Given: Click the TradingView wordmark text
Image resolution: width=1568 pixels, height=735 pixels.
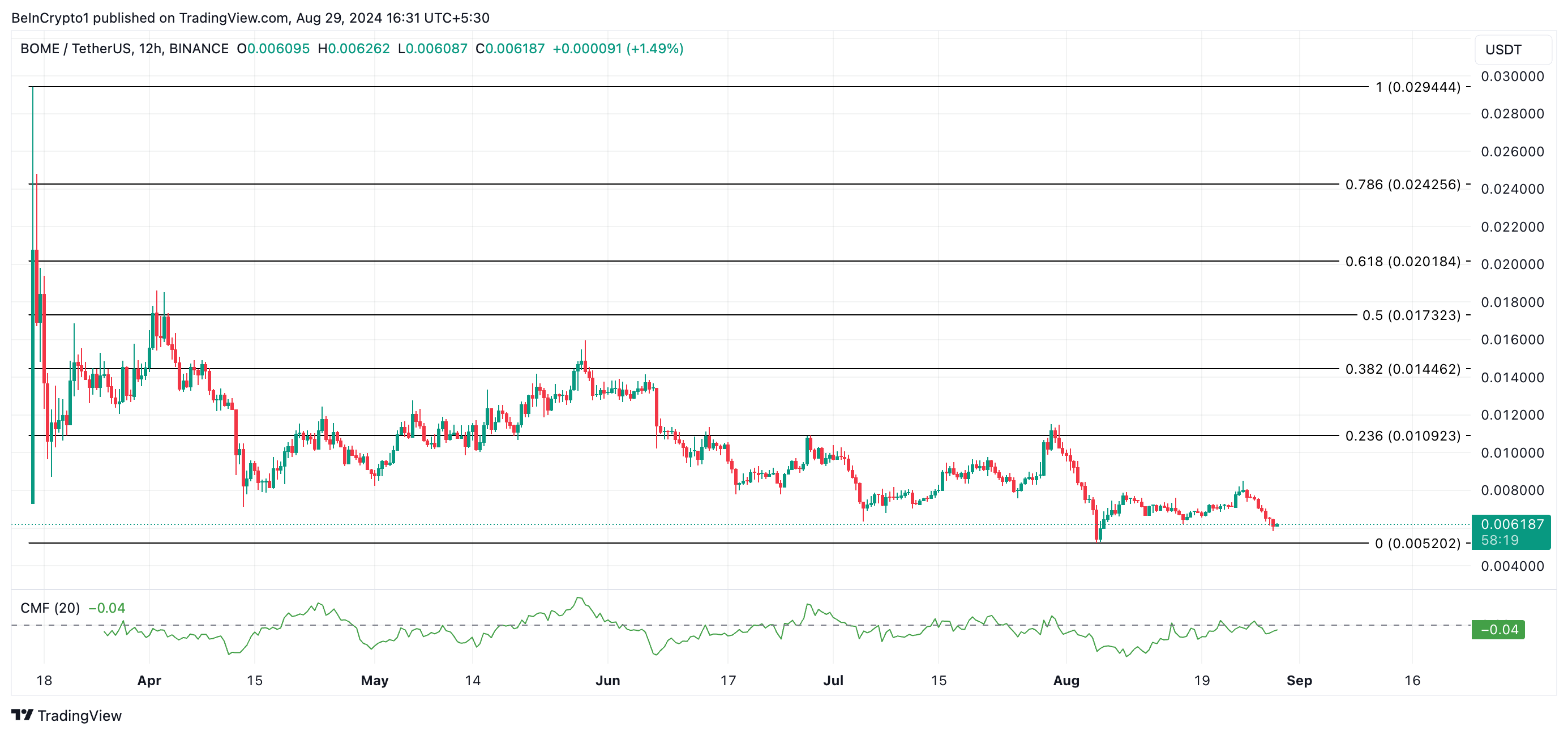Looking at the screenshot, I should click(x=80, y=716).
